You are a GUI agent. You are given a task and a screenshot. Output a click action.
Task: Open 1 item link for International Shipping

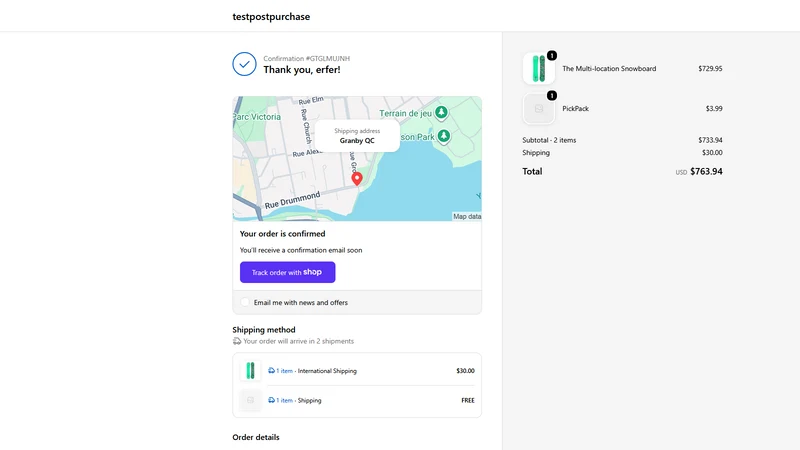[x=285, y=371]
